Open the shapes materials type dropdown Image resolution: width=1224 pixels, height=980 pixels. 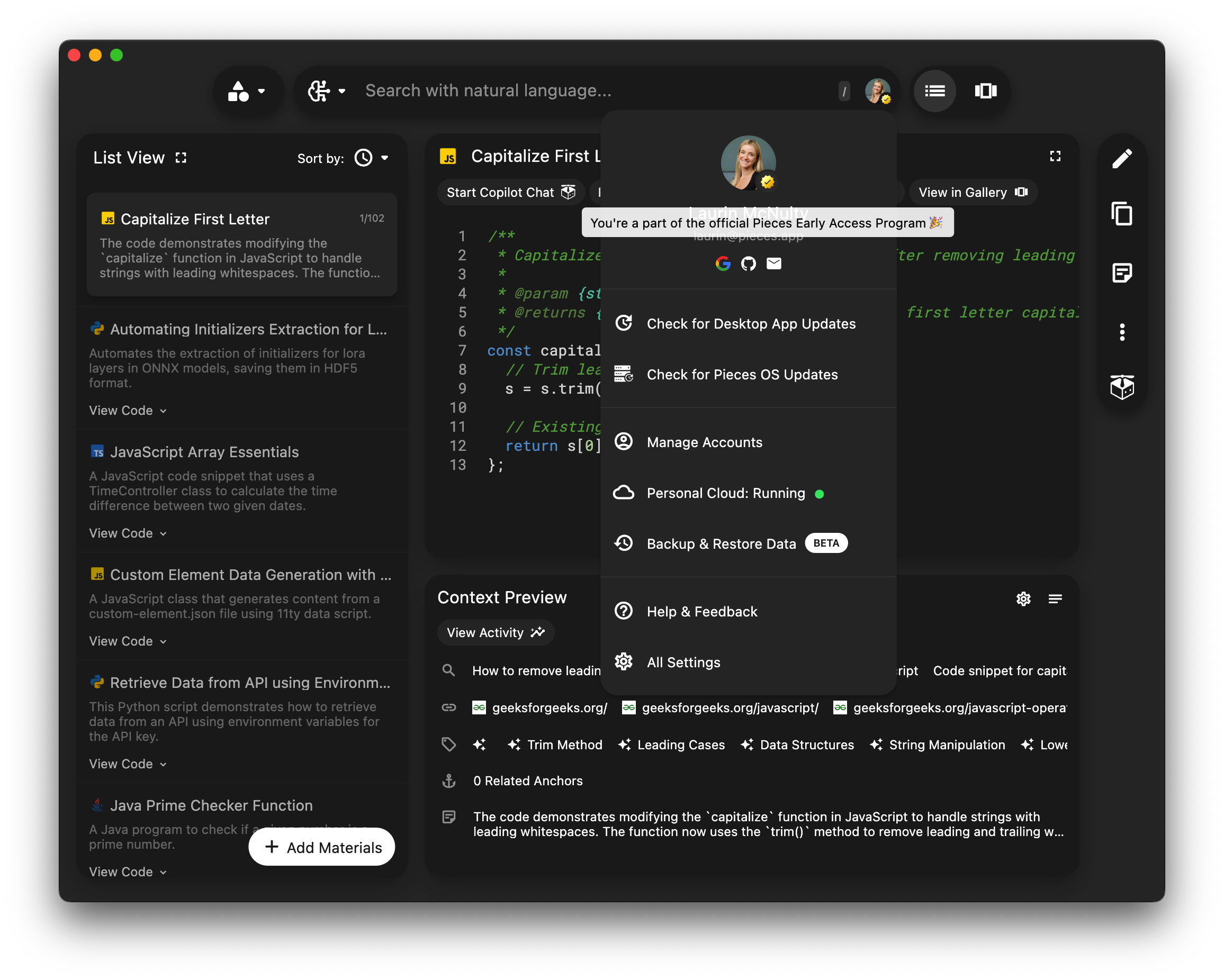(247, 91)
